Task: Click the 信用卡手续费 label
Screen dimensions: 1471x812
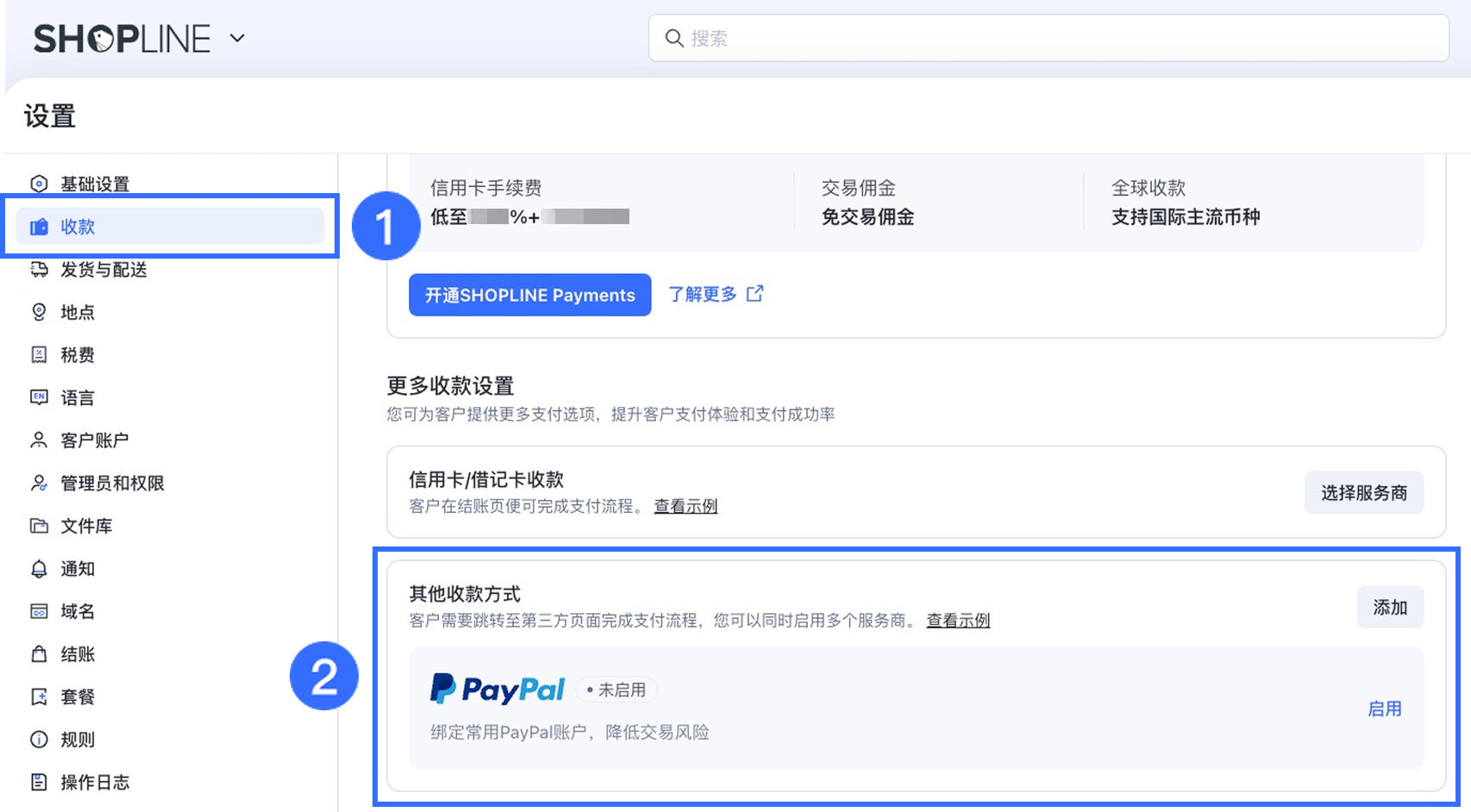Action: (486, 188)
